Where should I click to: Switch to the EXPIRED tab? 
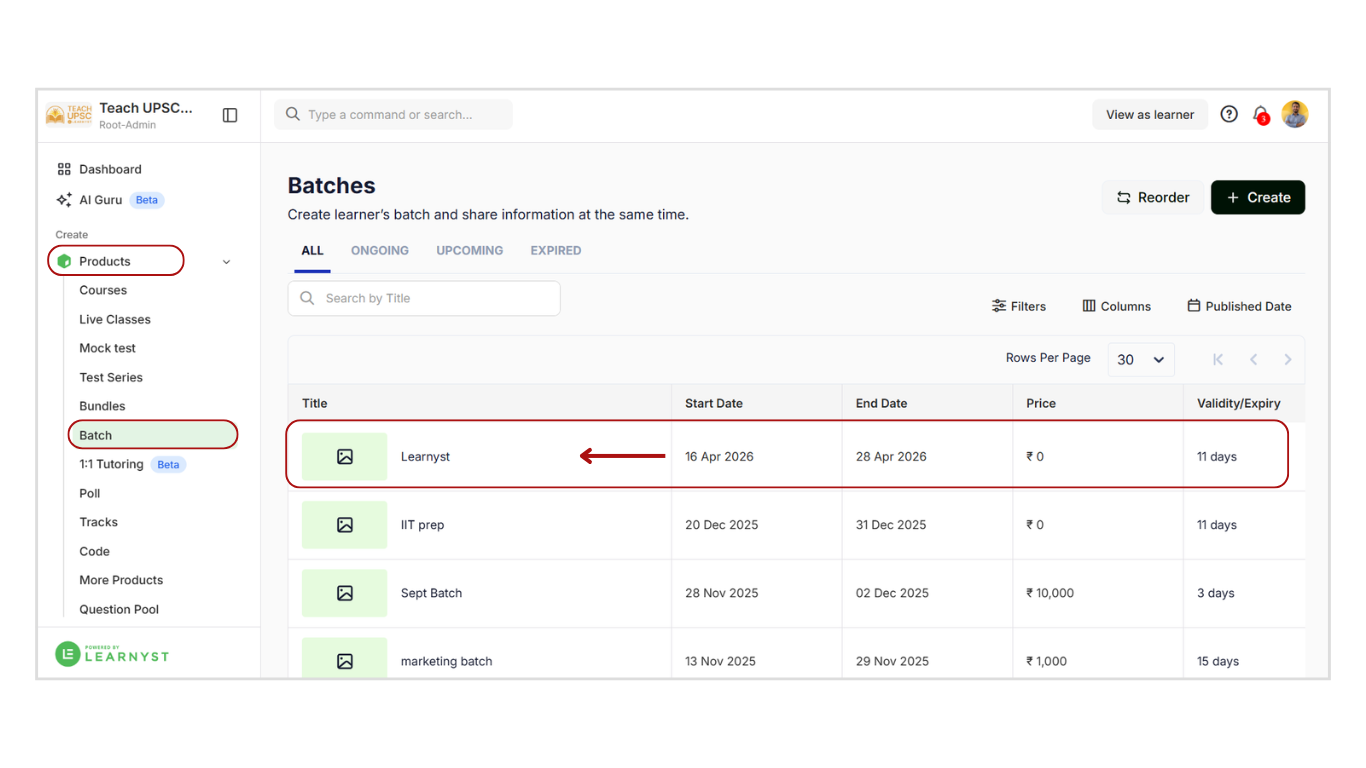coord(556,251)
